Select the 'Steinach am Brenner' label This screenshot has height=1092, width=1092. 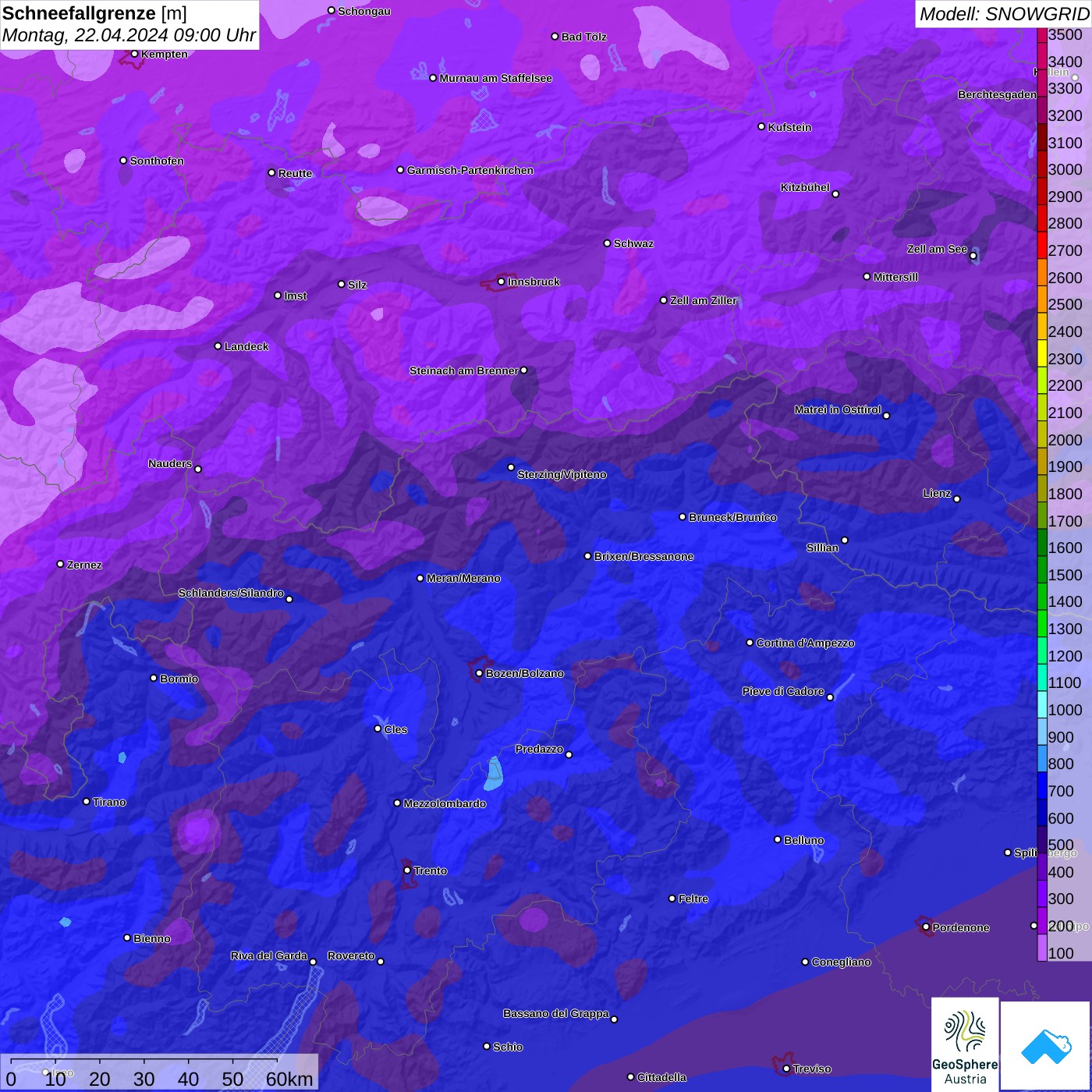(464, 370)
